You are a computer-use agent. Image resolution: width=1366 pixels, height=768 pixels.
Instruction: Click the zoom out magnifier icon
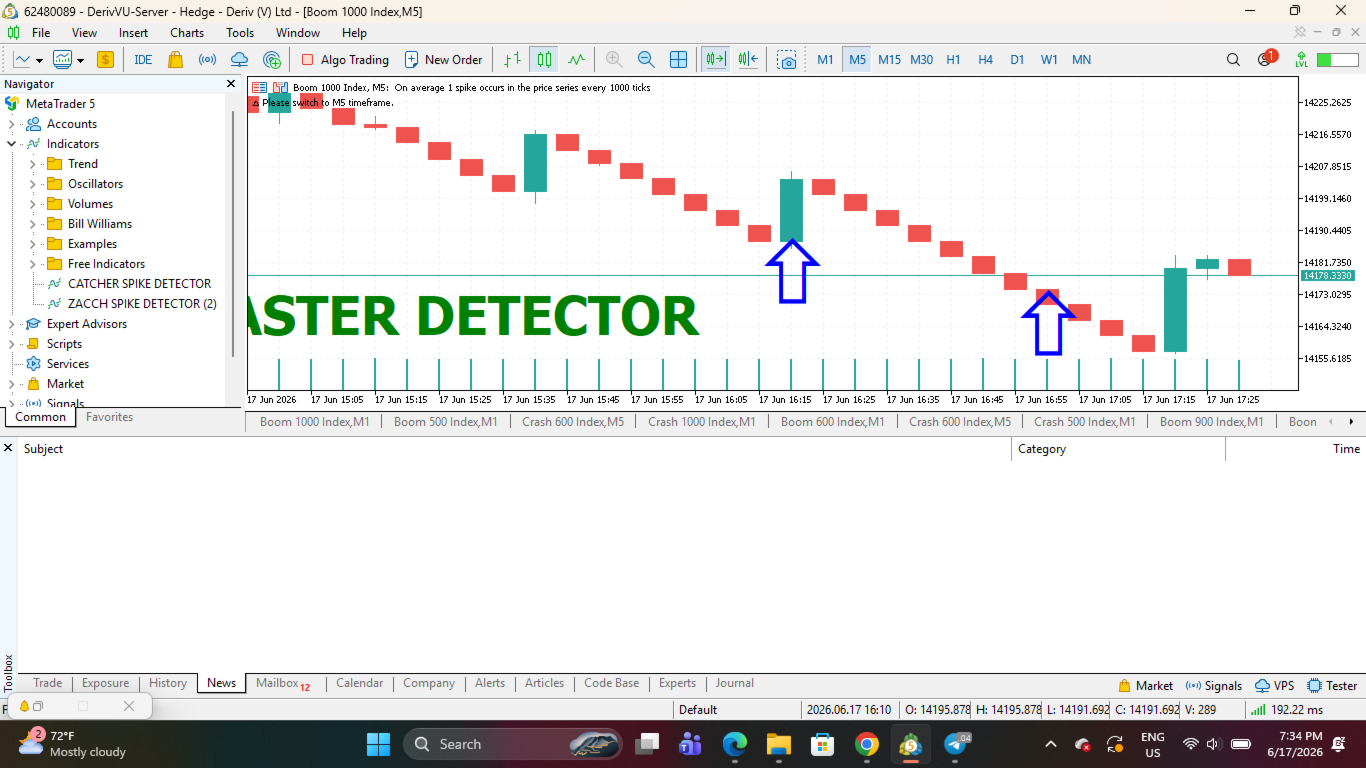click(646, 59)
